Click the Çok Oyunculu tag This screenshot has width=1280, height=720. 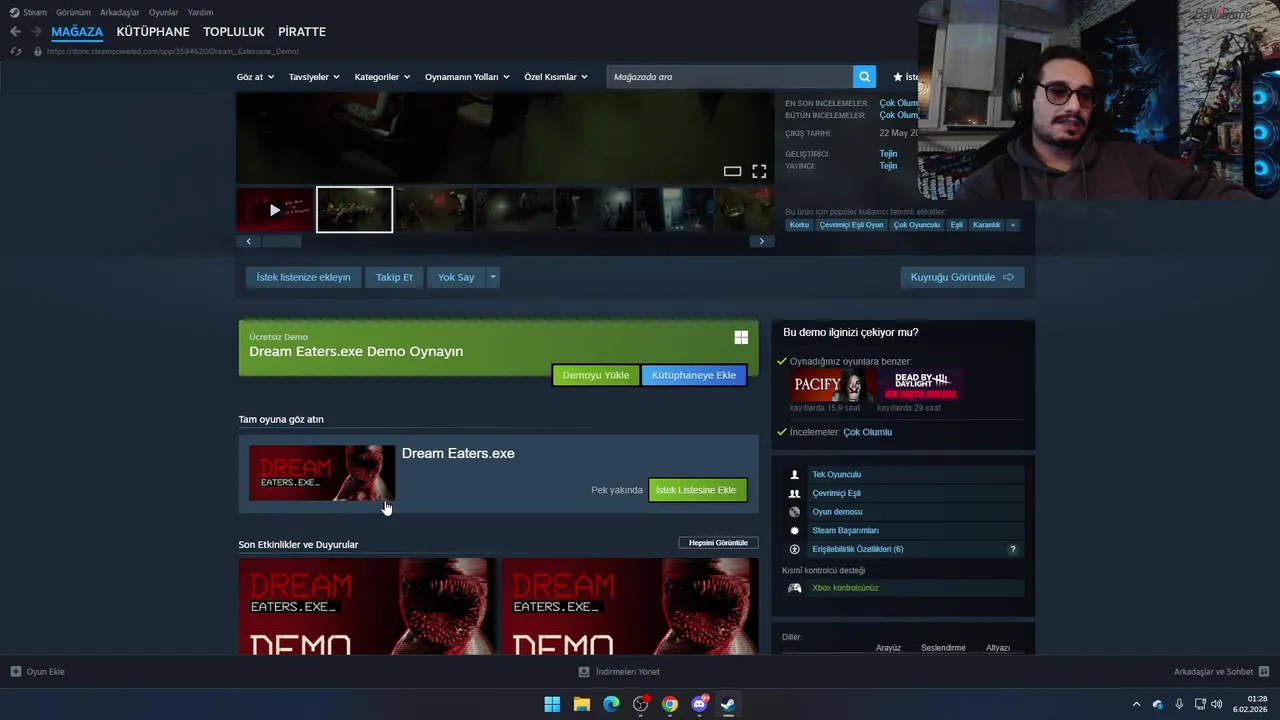917,225
